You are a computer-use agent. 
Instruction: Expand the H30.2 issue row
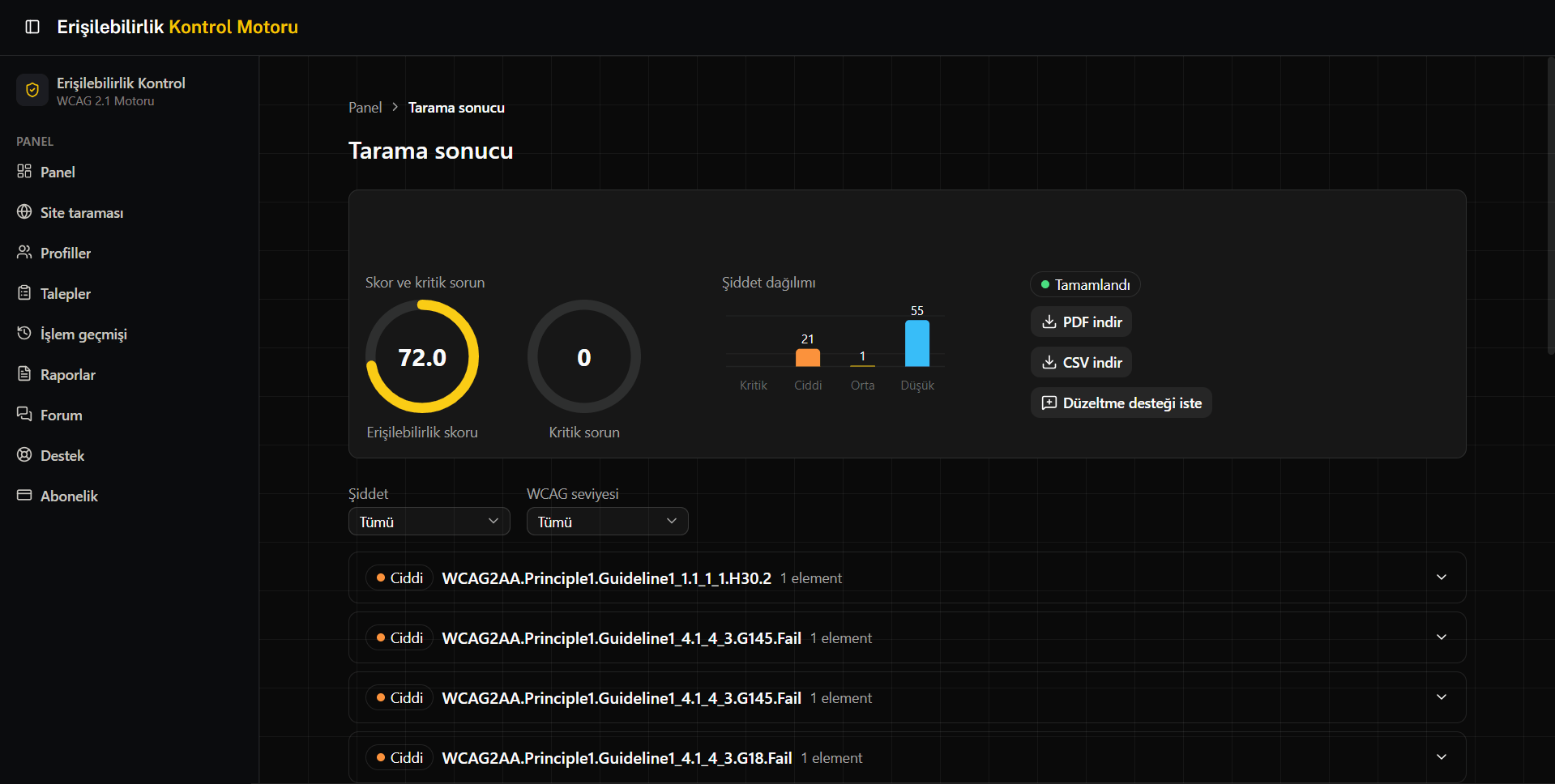coord(907,577)
